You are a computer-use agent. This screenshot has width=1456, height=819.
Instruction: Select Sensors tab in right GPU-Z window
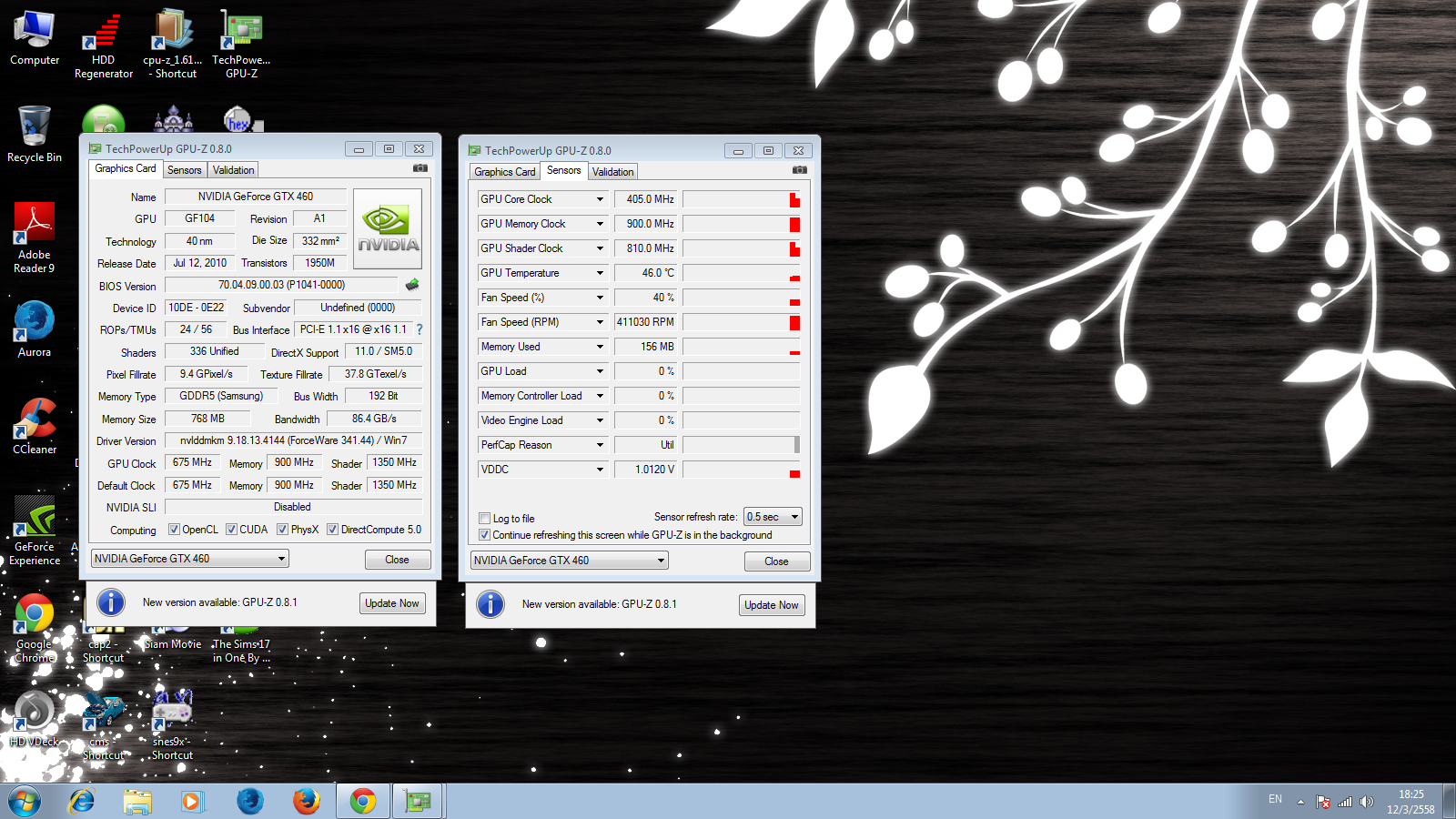coord(564,170)
